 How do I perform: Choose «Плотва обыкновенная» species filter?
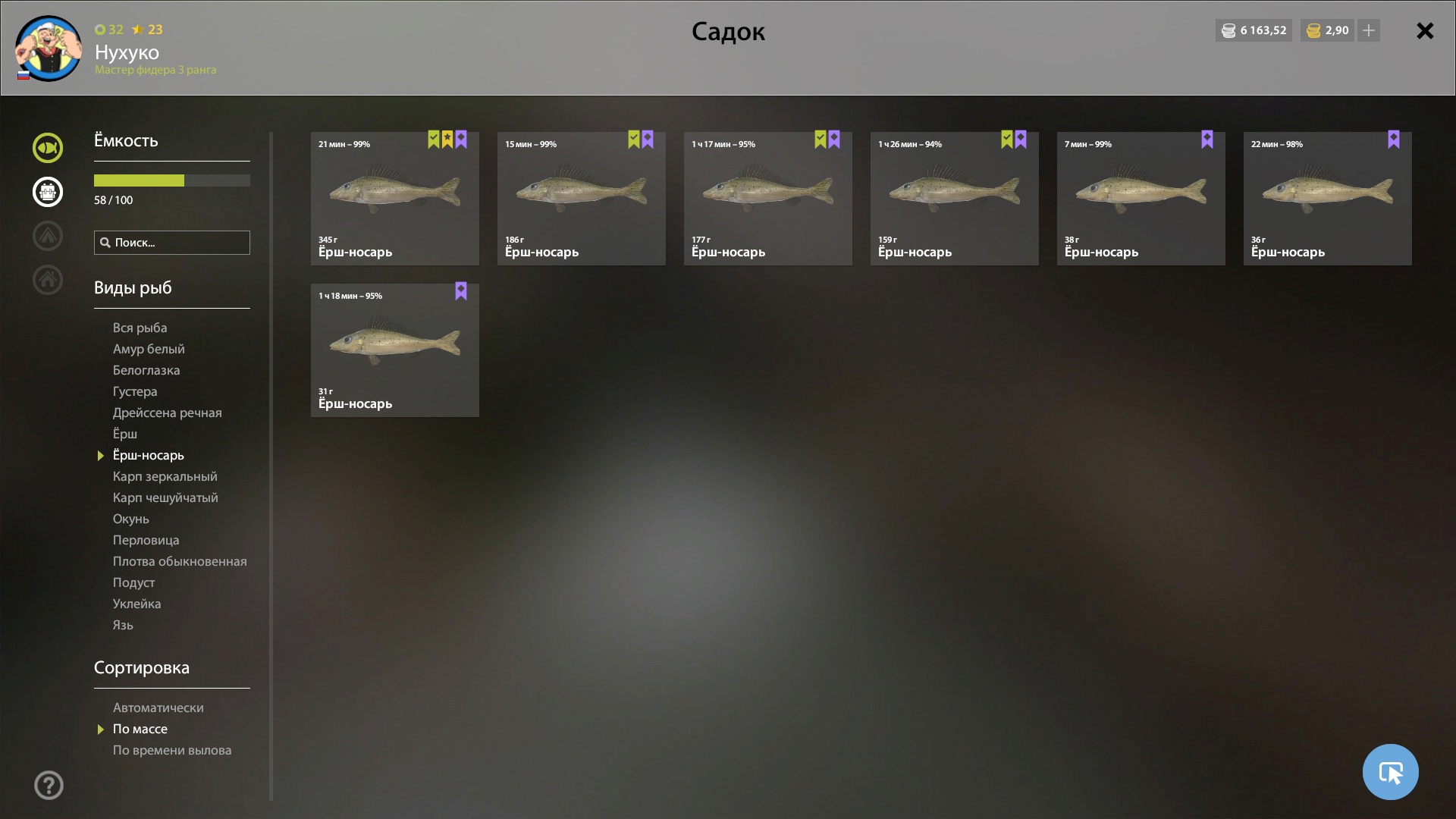[x=180, y=561]
